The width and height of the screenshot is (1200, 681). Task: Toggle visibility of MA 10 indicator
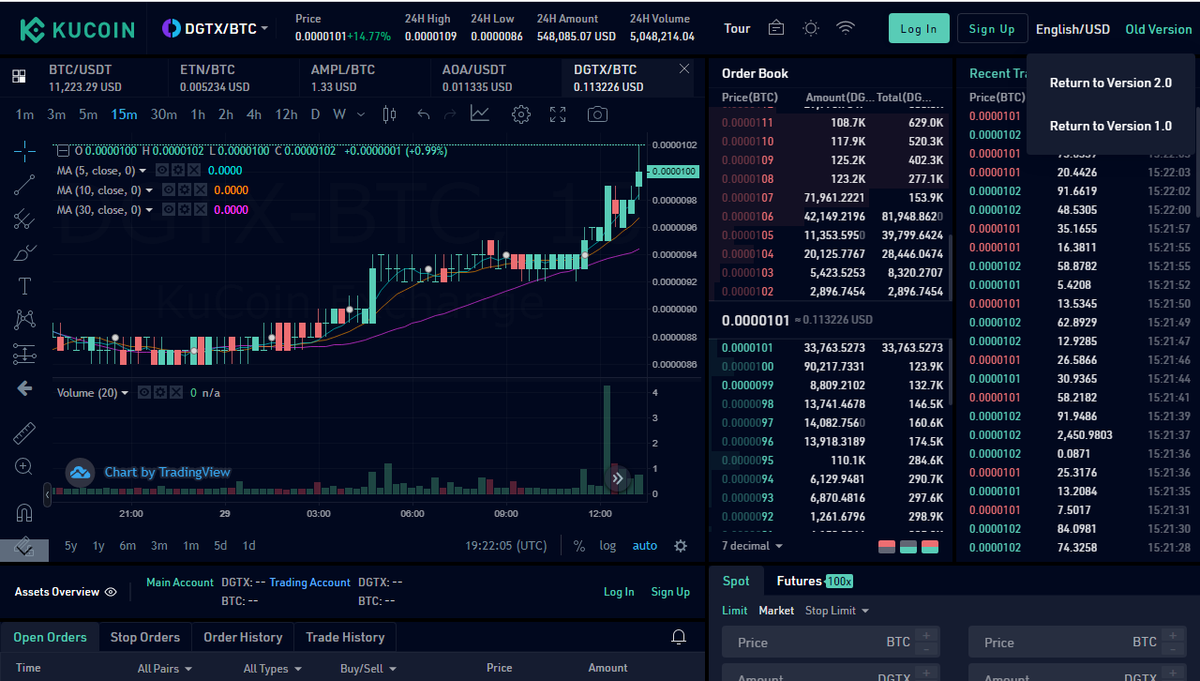pyautogui.click(x=169, y=190)
